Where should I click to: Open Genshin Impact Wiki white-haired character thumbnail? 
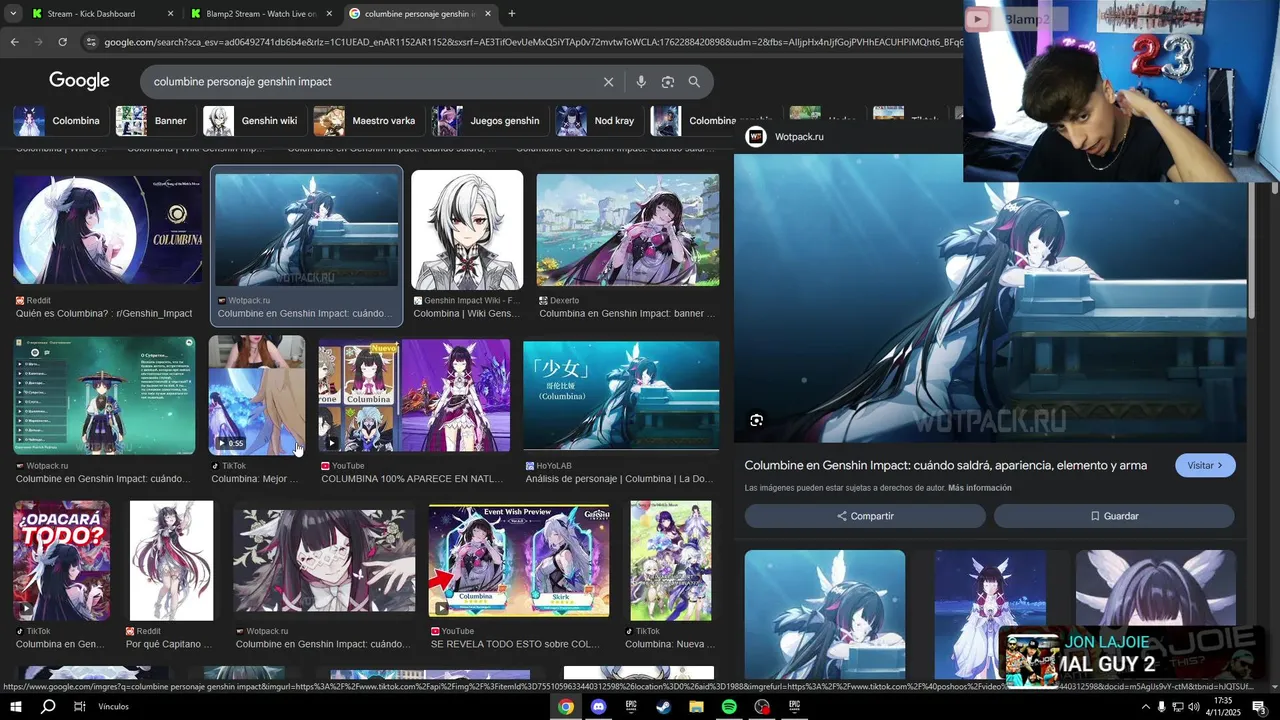click(x=467, y=230)
